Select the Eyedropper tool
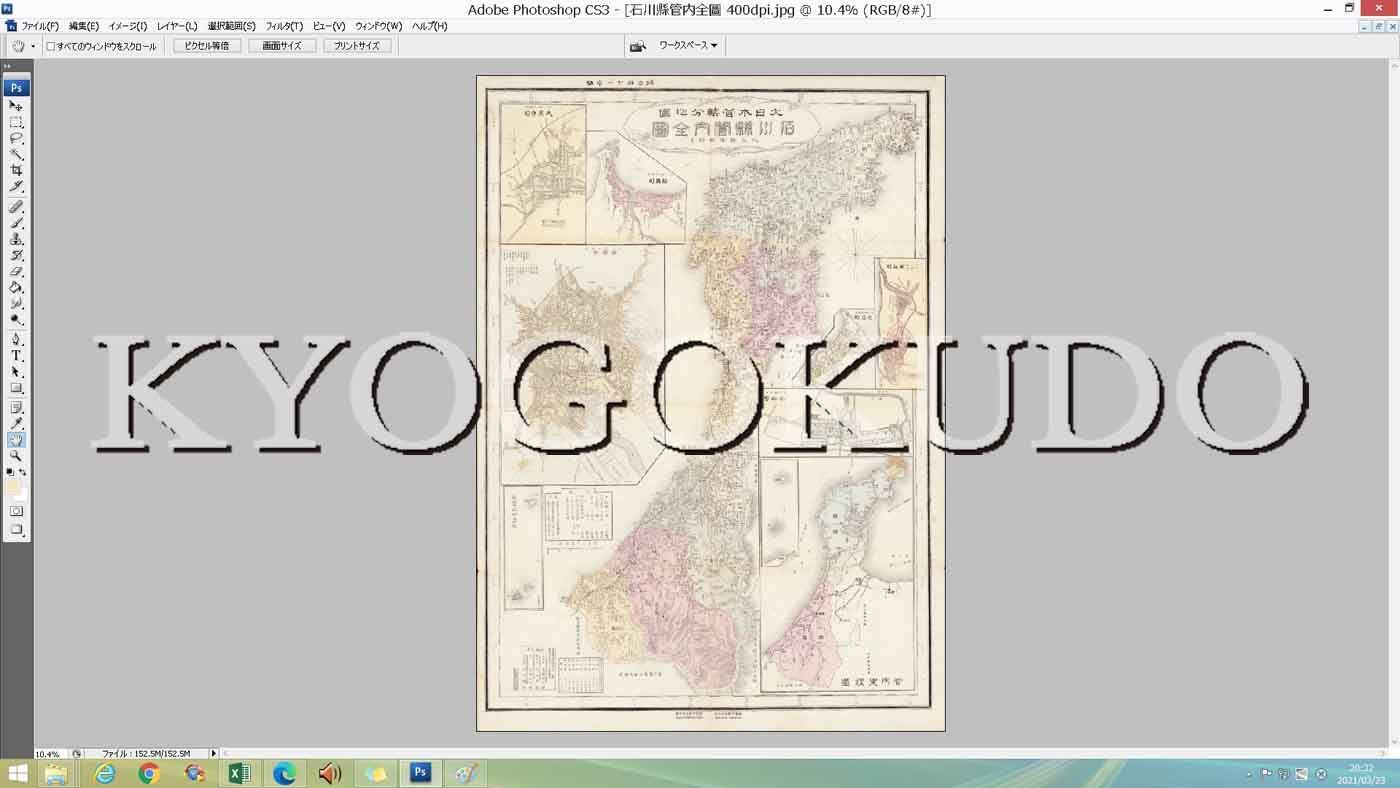 click(x=16, y=424)
